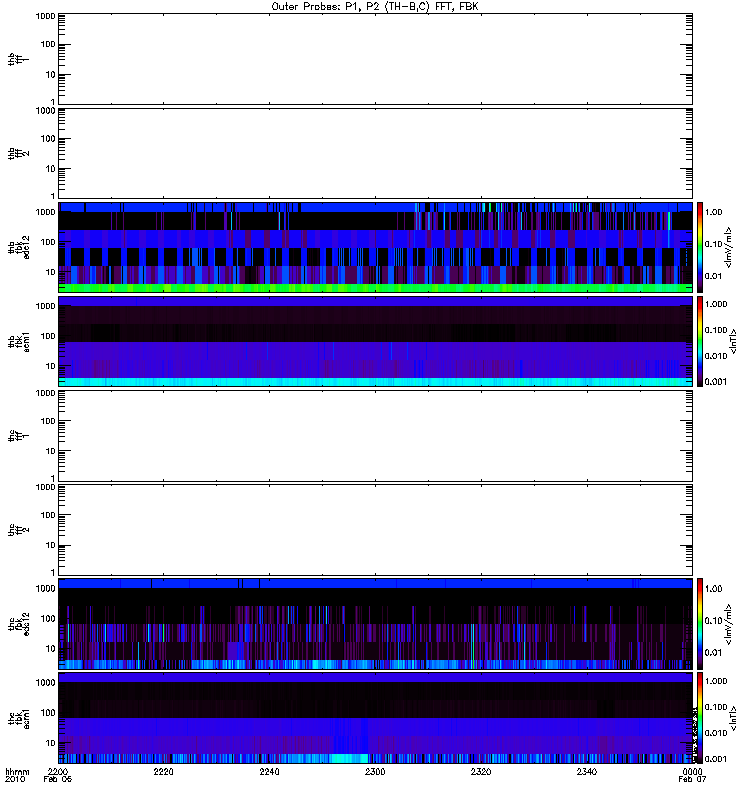Viewport: 750px width, 800px height.
Task: Click the 100 y-axis tick of thb fbk scm1 panel
Action: [x=48, y=336]
